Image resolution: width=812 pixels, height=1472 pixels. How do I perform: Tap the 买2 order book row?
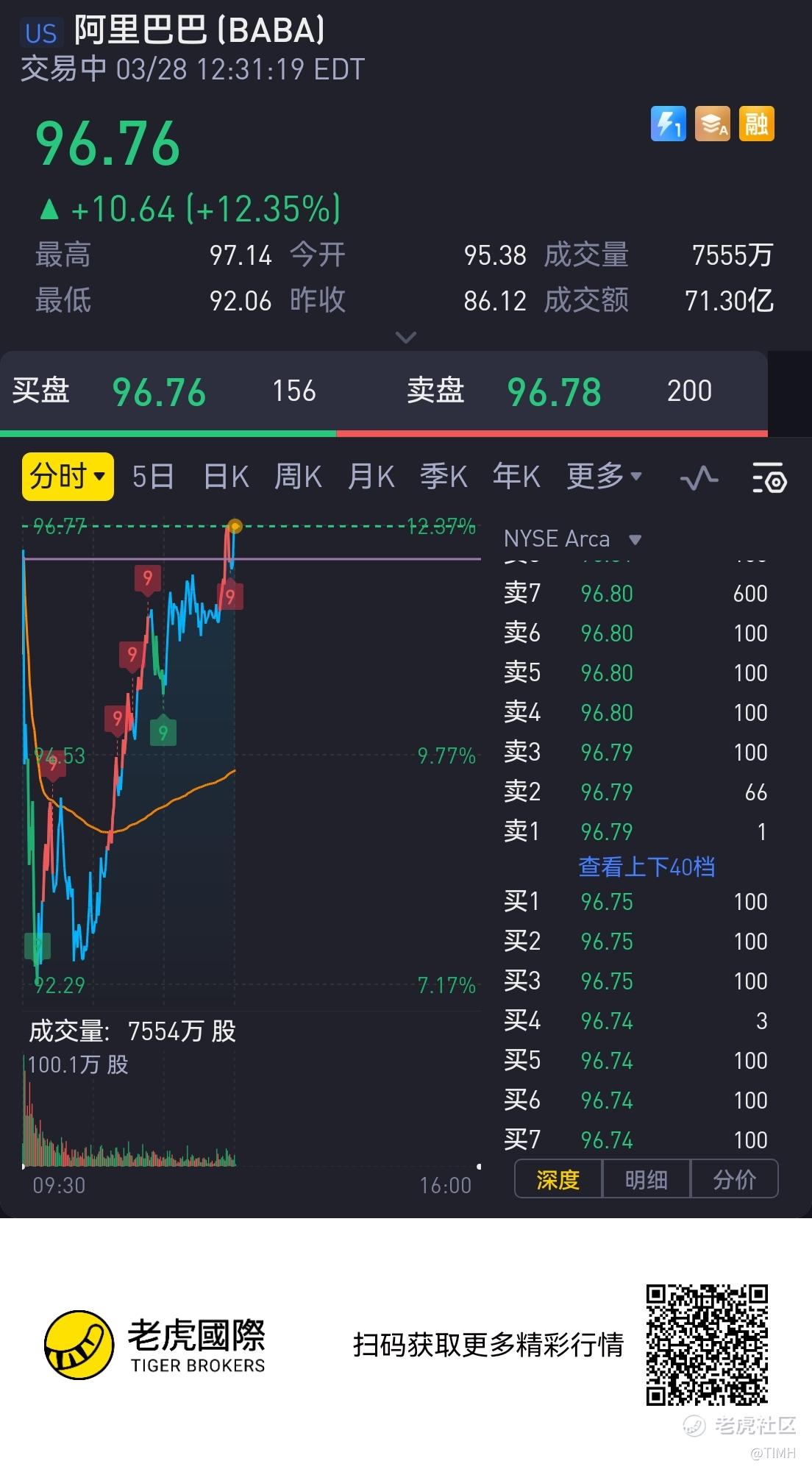click(635, 941)
